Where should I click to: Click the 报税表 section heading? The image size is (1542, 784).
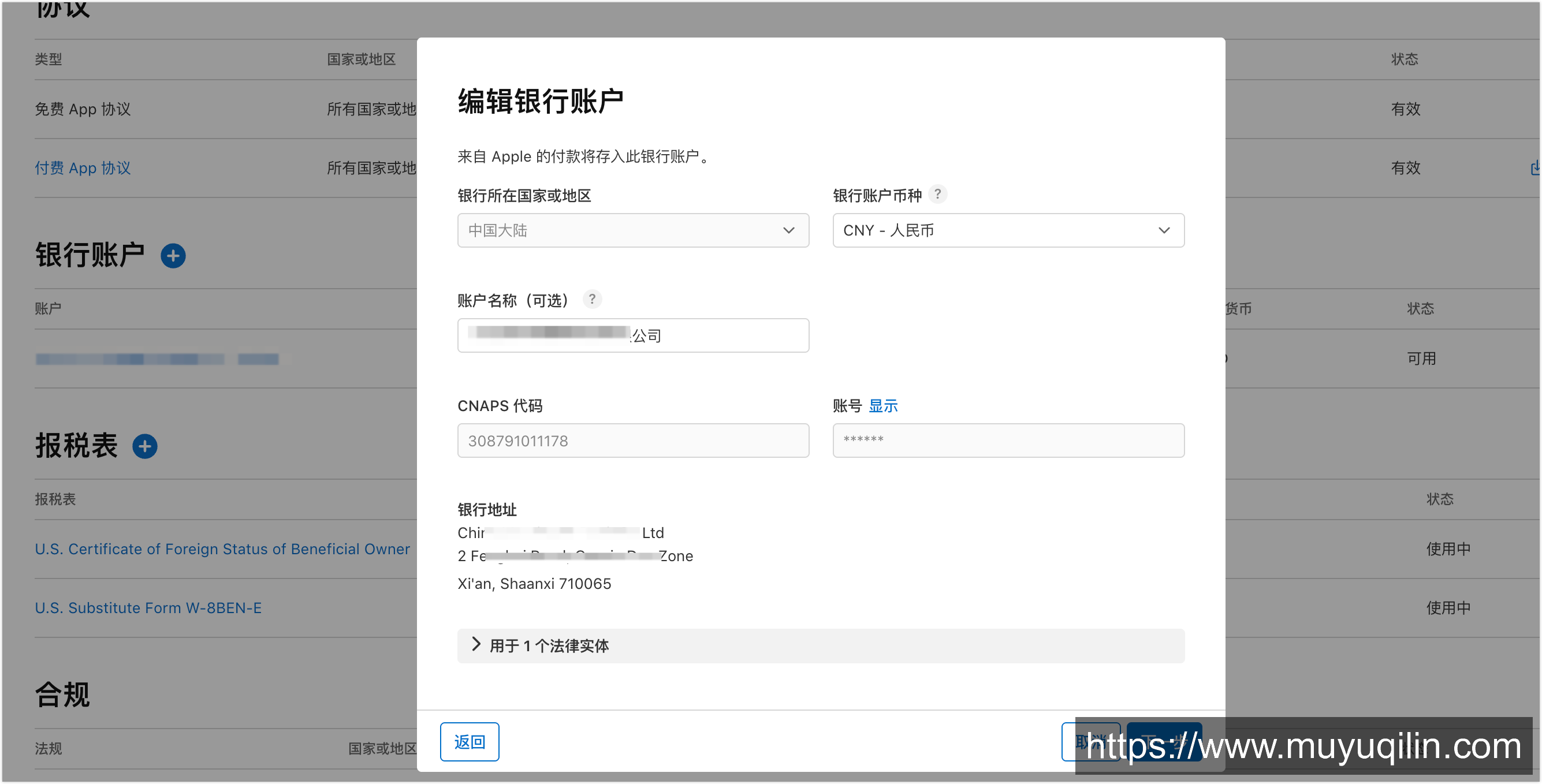click(x=76, y=446)
